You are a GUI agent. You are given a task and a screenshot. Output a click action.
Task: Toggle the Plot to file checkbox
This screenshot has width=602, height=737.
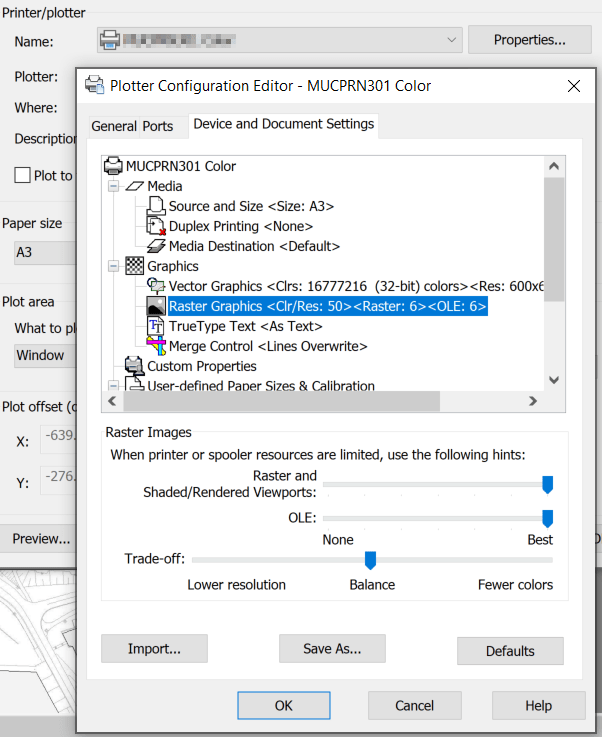click(22, 175)
